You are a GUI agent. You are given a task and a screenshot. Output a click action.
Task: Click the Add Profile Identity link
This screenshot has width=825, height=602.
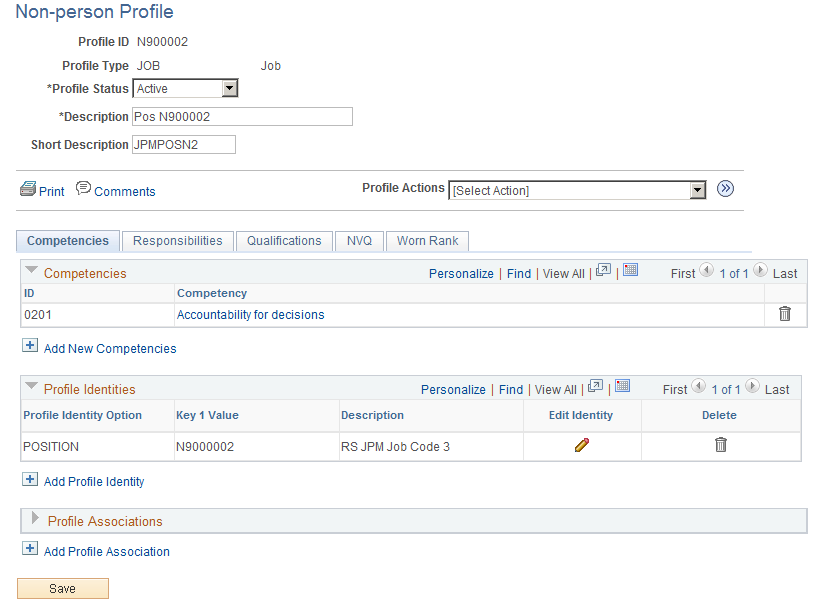click(x=94, y=482)
